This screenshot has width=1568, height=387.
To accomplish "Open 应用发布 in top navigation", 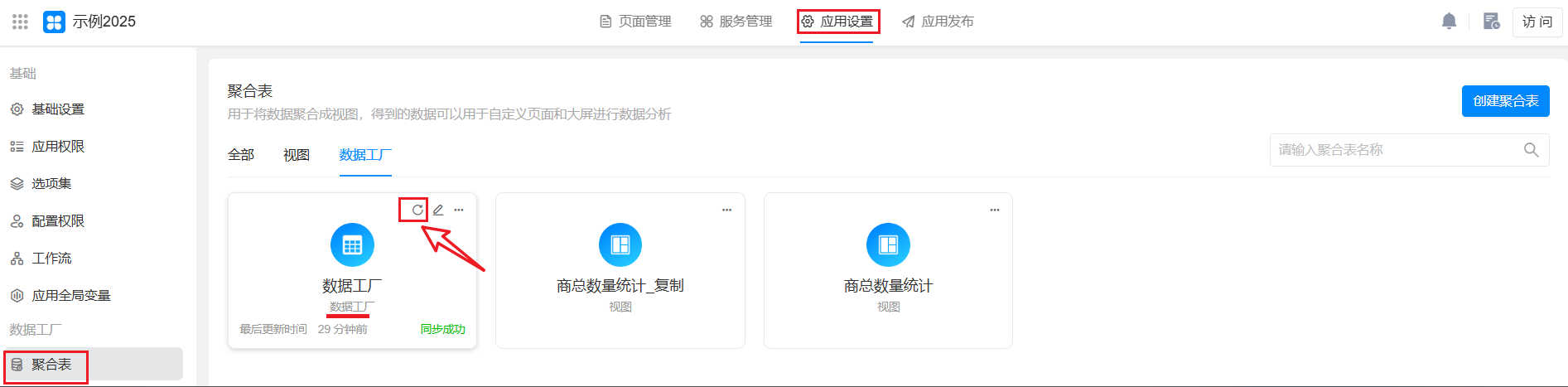I will tap(938, 22).
